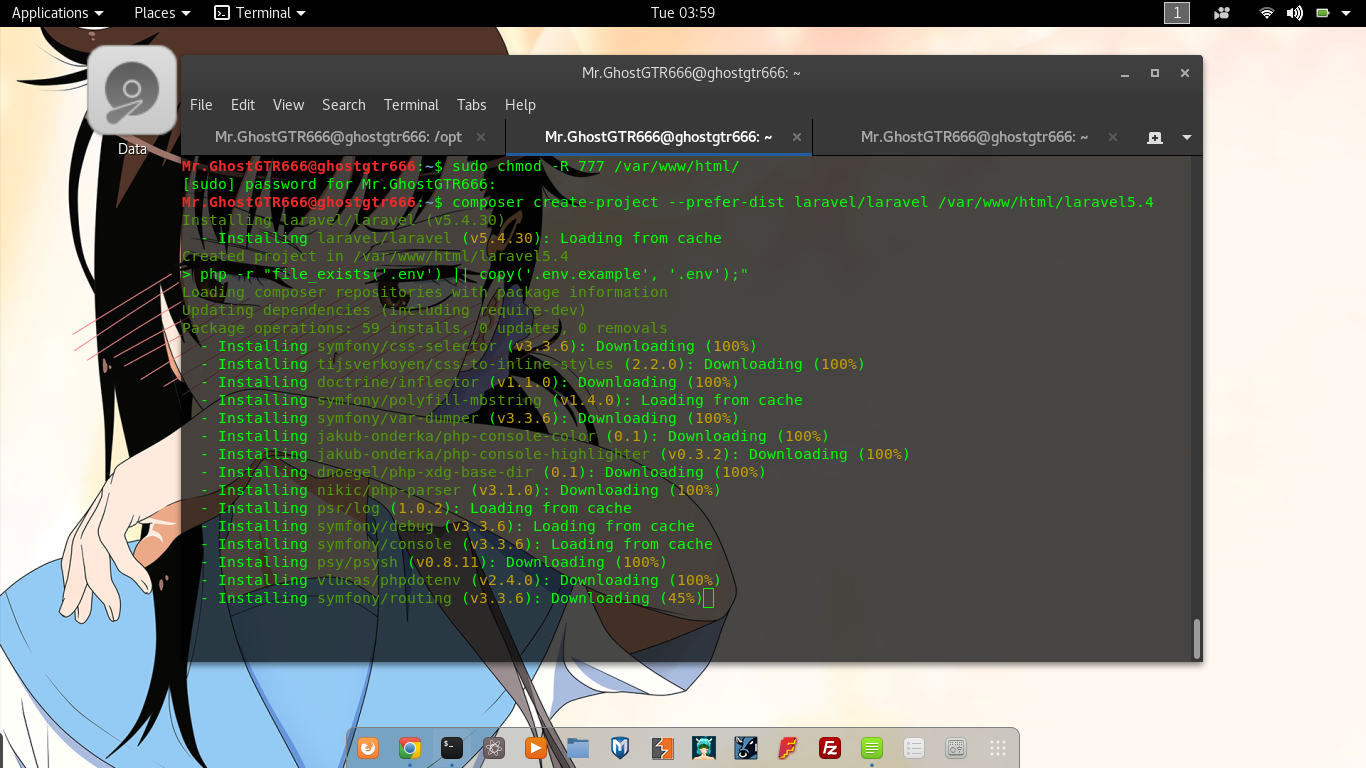Click the battery status indicator
This screenshot has height=768, width=1366.
pos(1323,13)
